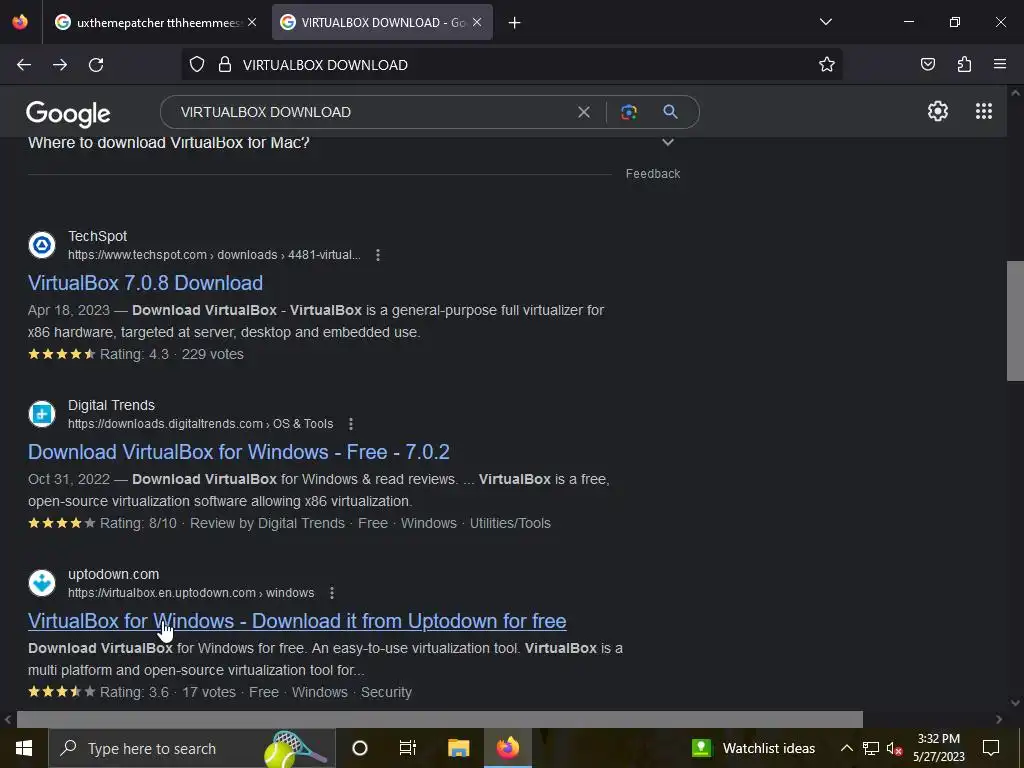This screenshot has height=768, width=1024.
Task: Open the 'Watchlist ideas' taskbar widget
Action: coord(754,748)
